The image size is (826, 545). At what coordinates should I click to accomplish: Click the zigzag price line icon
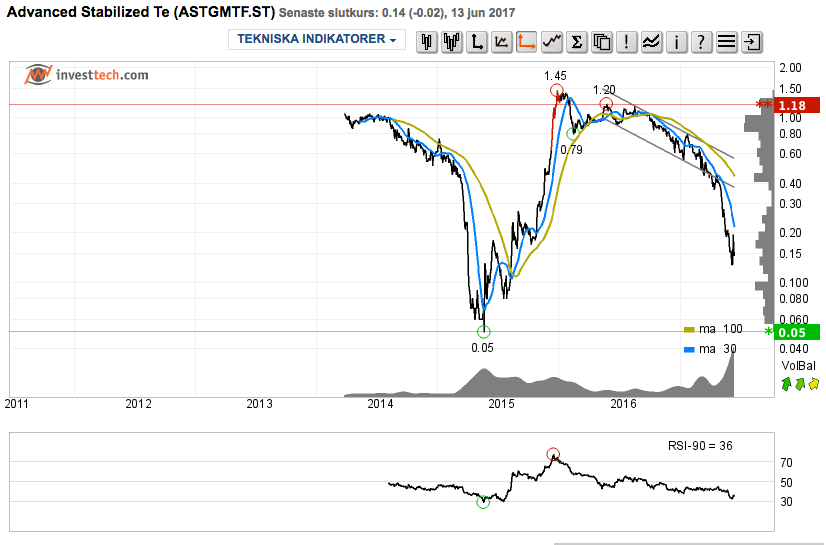(x=552, y=42)
